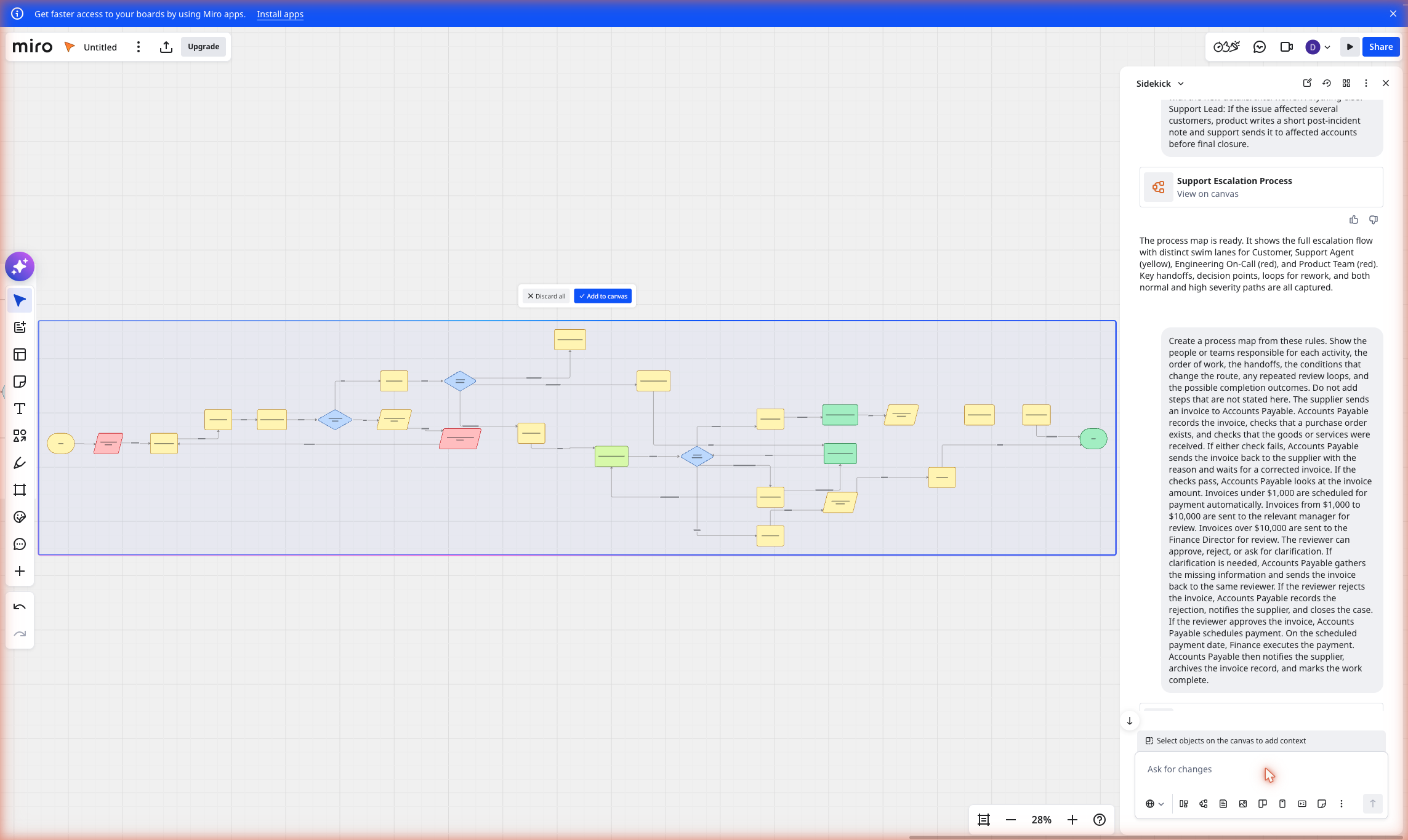Dismiss the Miro apps banner
The width and height of the screenshot is (1408, 840).
pos(1393,14)
